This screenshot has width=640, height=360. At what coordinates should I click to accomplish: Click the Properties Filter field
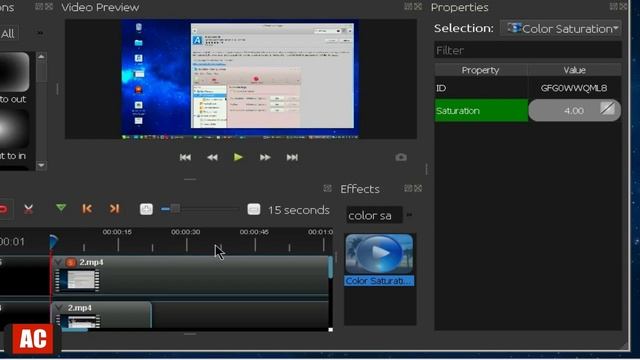click(528, 50)
